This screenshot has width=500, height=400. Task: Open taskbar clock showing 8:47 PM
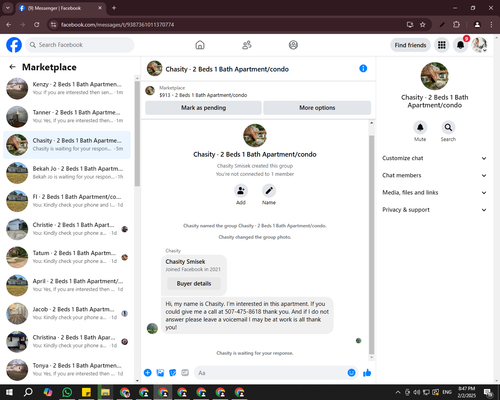(466, 392)
